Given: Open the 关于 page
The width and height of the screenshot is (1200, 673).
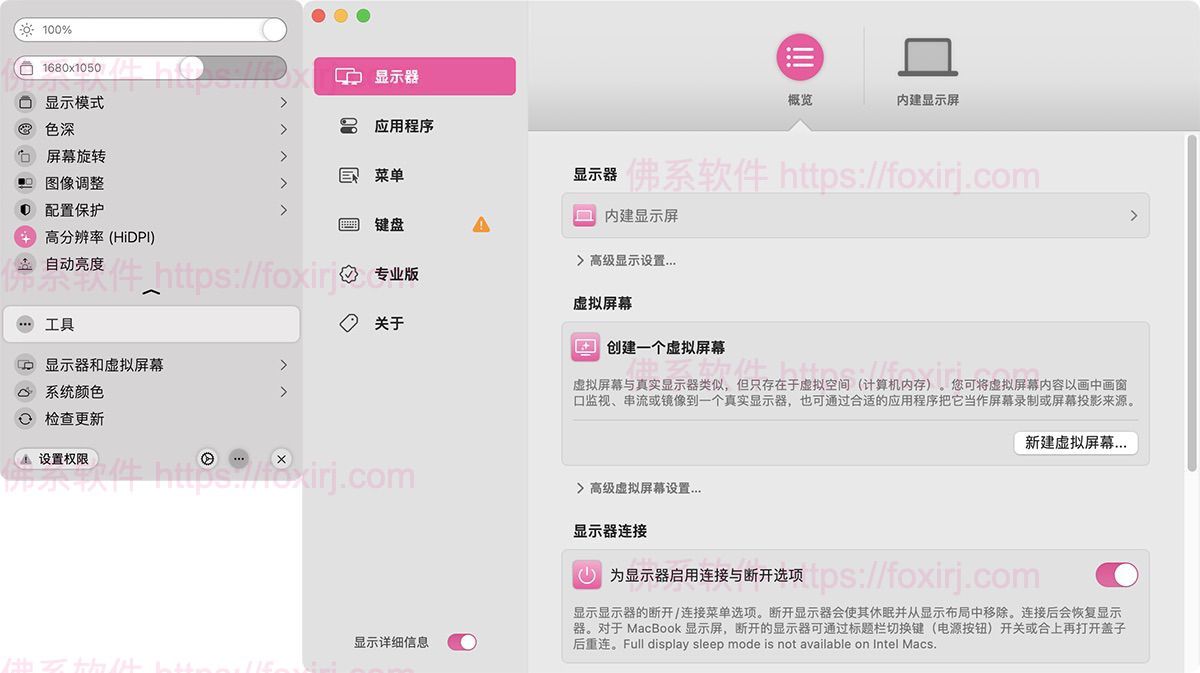Looking at the screenshot, I should point(388,323).
